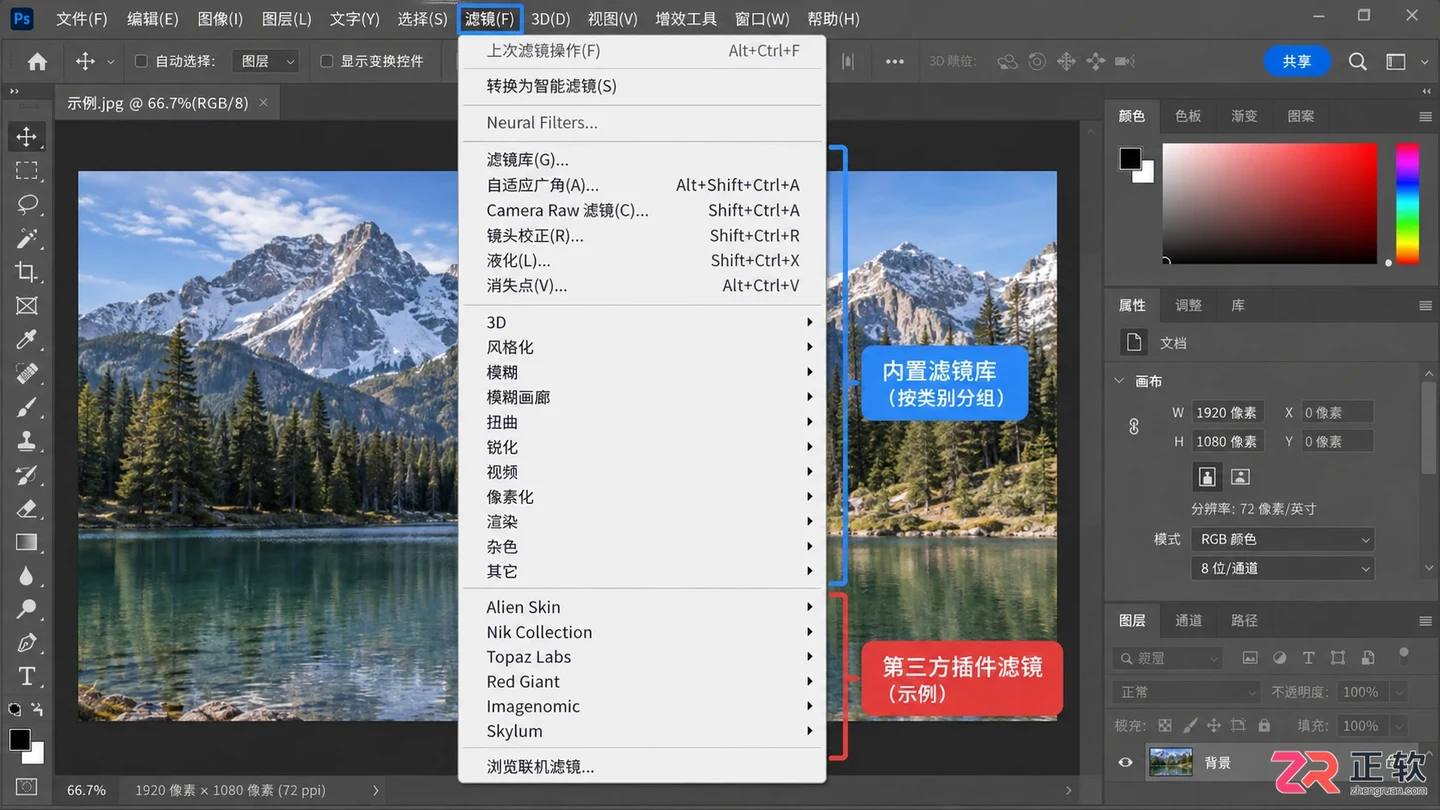Select the Magic Wand tool
The width and height of the screenshot is (1440, 810).
pyautogui.click(x=26, y=238)
